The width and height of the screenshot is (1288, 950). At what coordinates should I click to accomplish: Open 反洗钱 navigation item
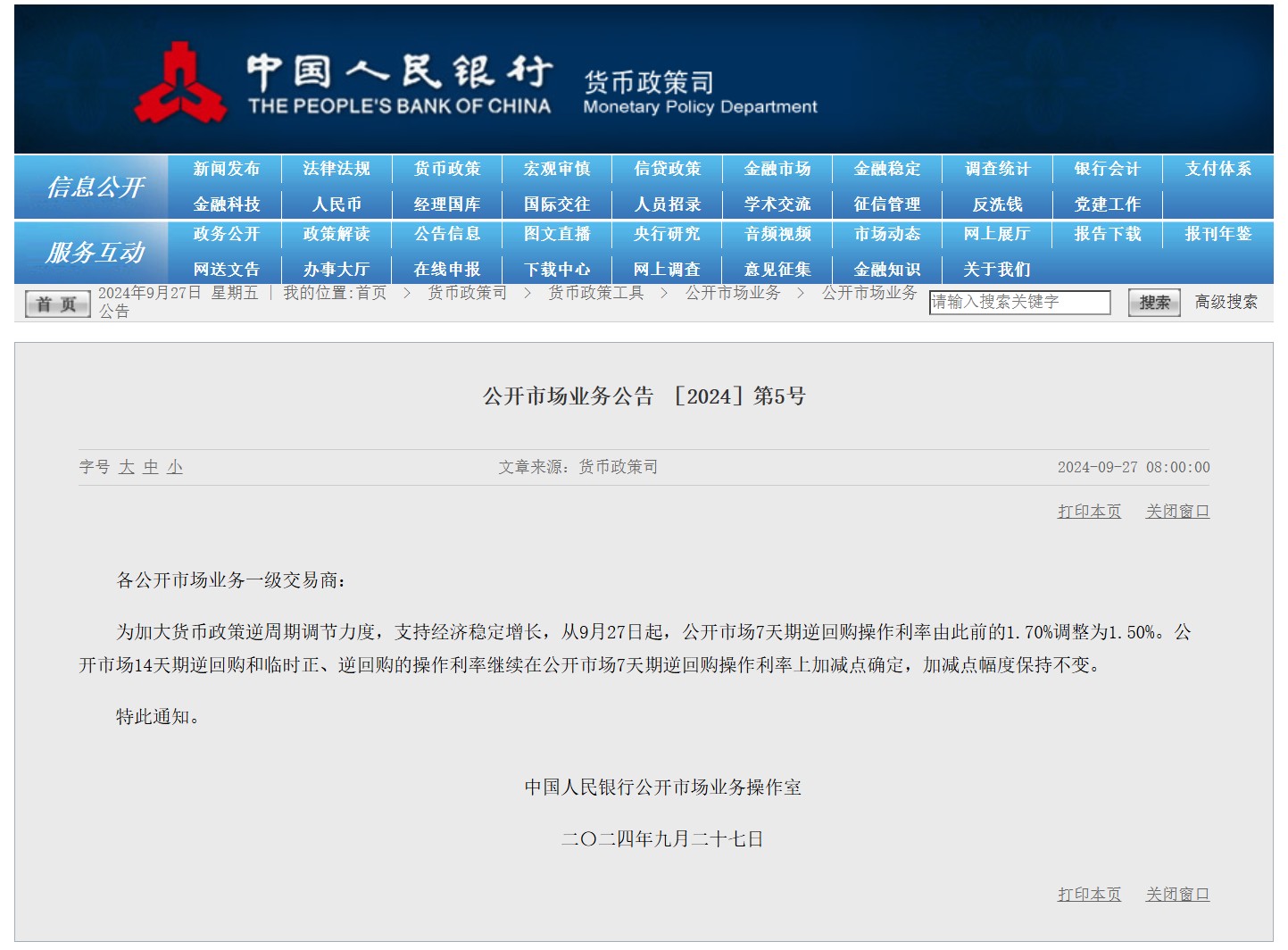[x=997, y=204]
